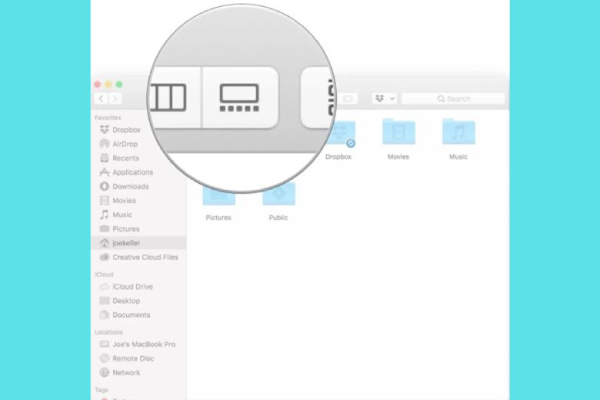Open Dropbox in sidebar Favorites

point(139,130)
